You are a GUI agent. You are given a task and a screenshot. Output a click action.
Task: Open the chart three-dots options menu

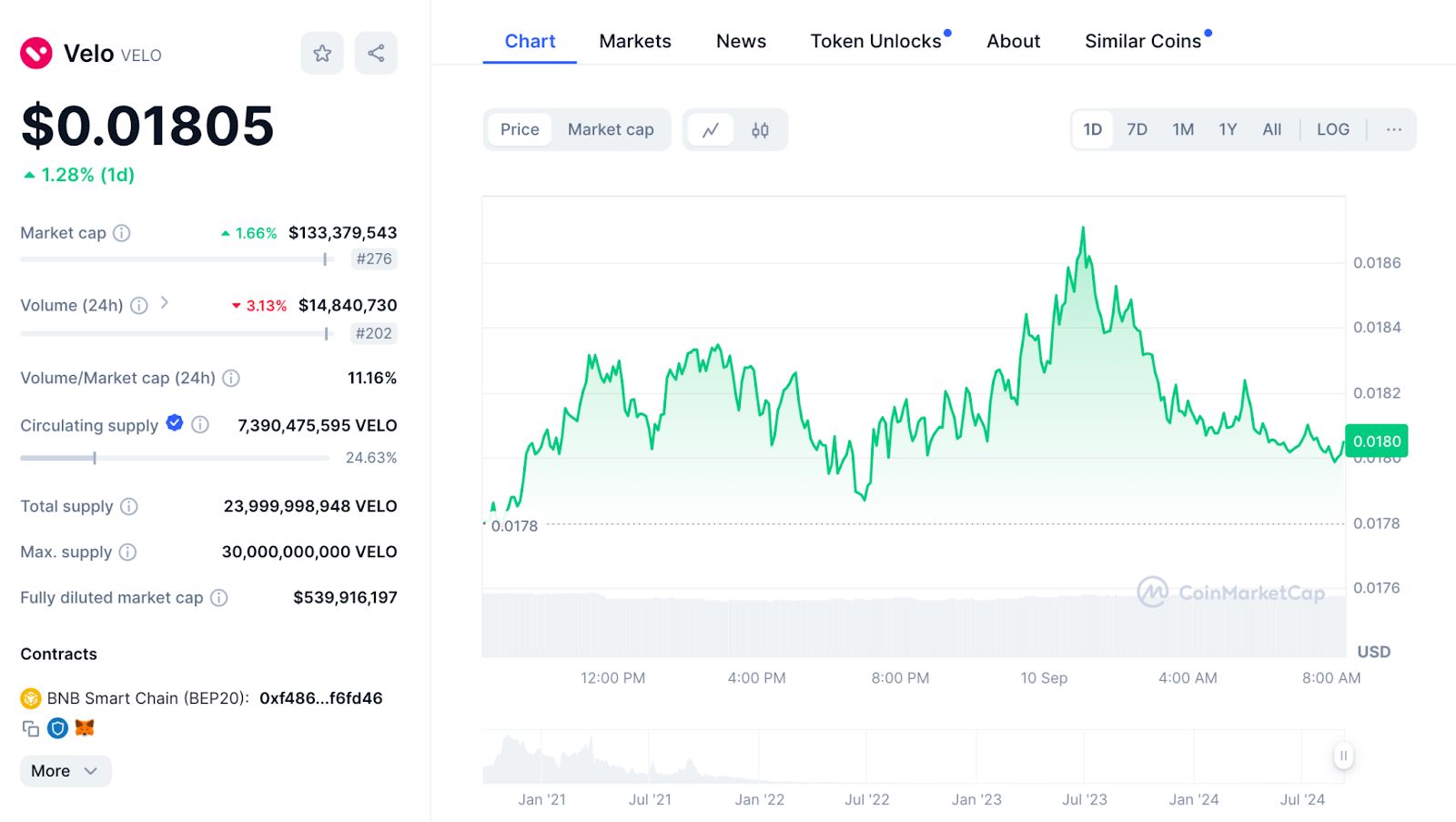point(1393,130)
